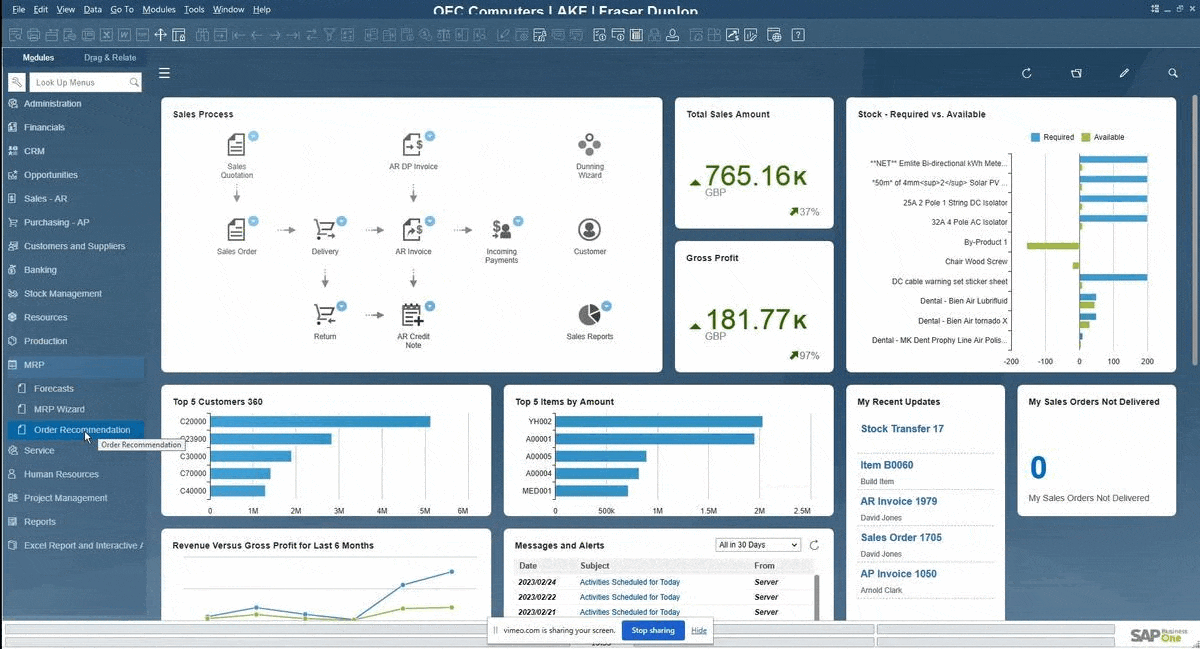Open Item B0060 in My Recent Updates
This screenshot has height=649, width=1200.
(x=887, y=465)
